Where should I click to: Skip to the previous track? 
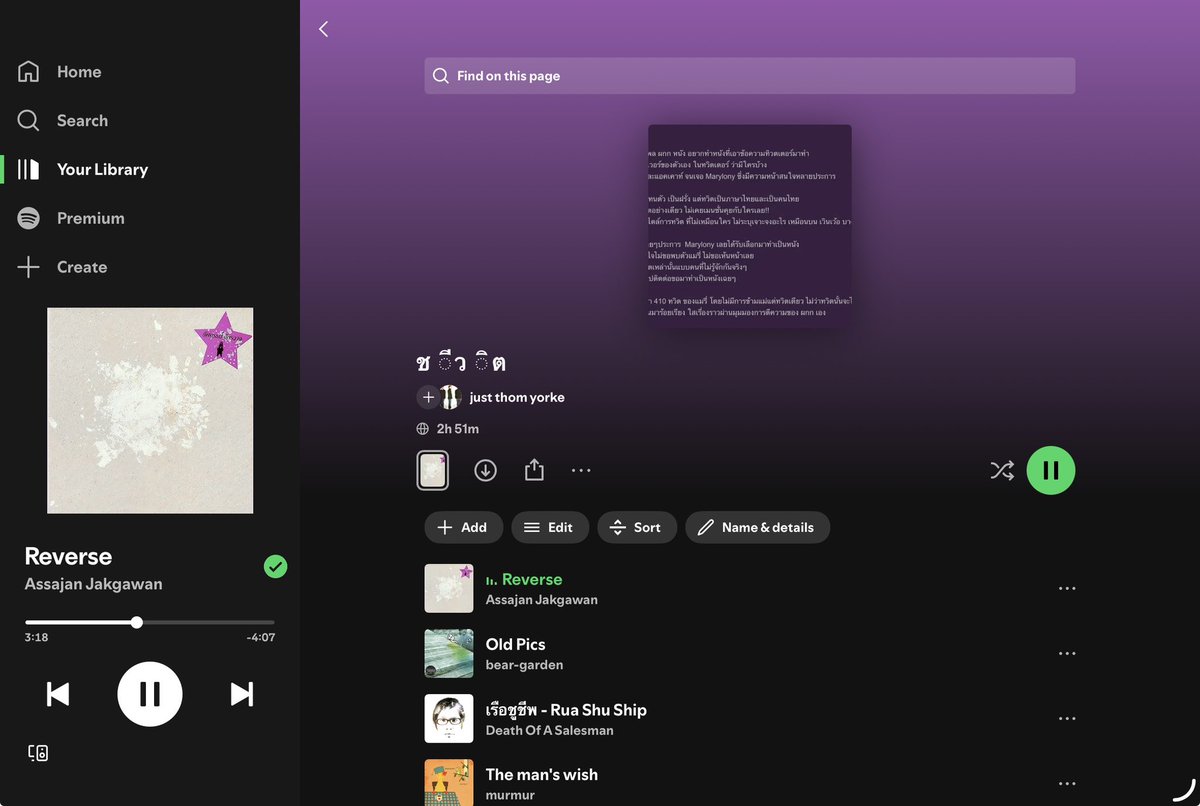tap(58, 694)
